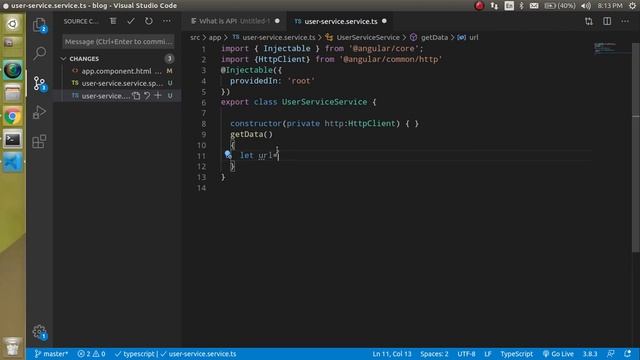Image resolution: width=640 pixels, height=360 pixels.
Task: Click the app folder breadcrumb
Action: tap(215, 37)
